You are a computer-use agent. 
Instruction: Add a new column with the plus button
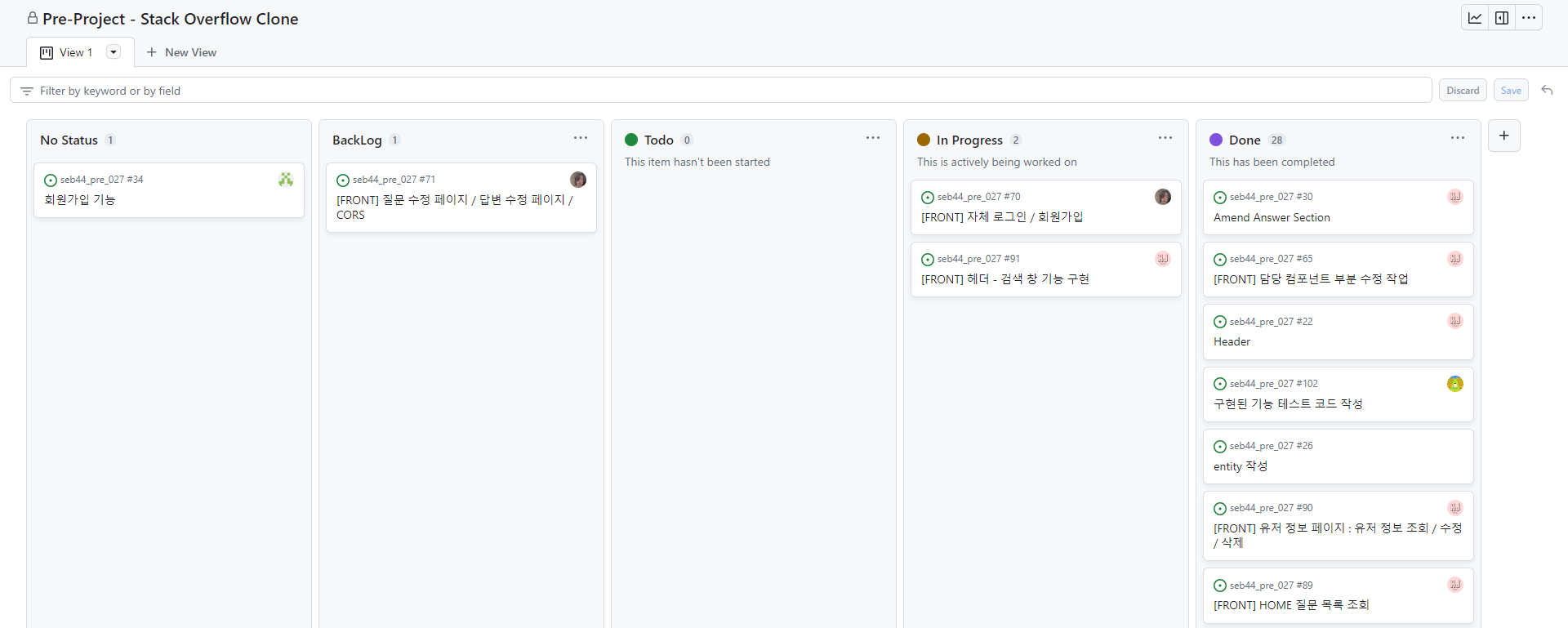(x=1503, y=136)
